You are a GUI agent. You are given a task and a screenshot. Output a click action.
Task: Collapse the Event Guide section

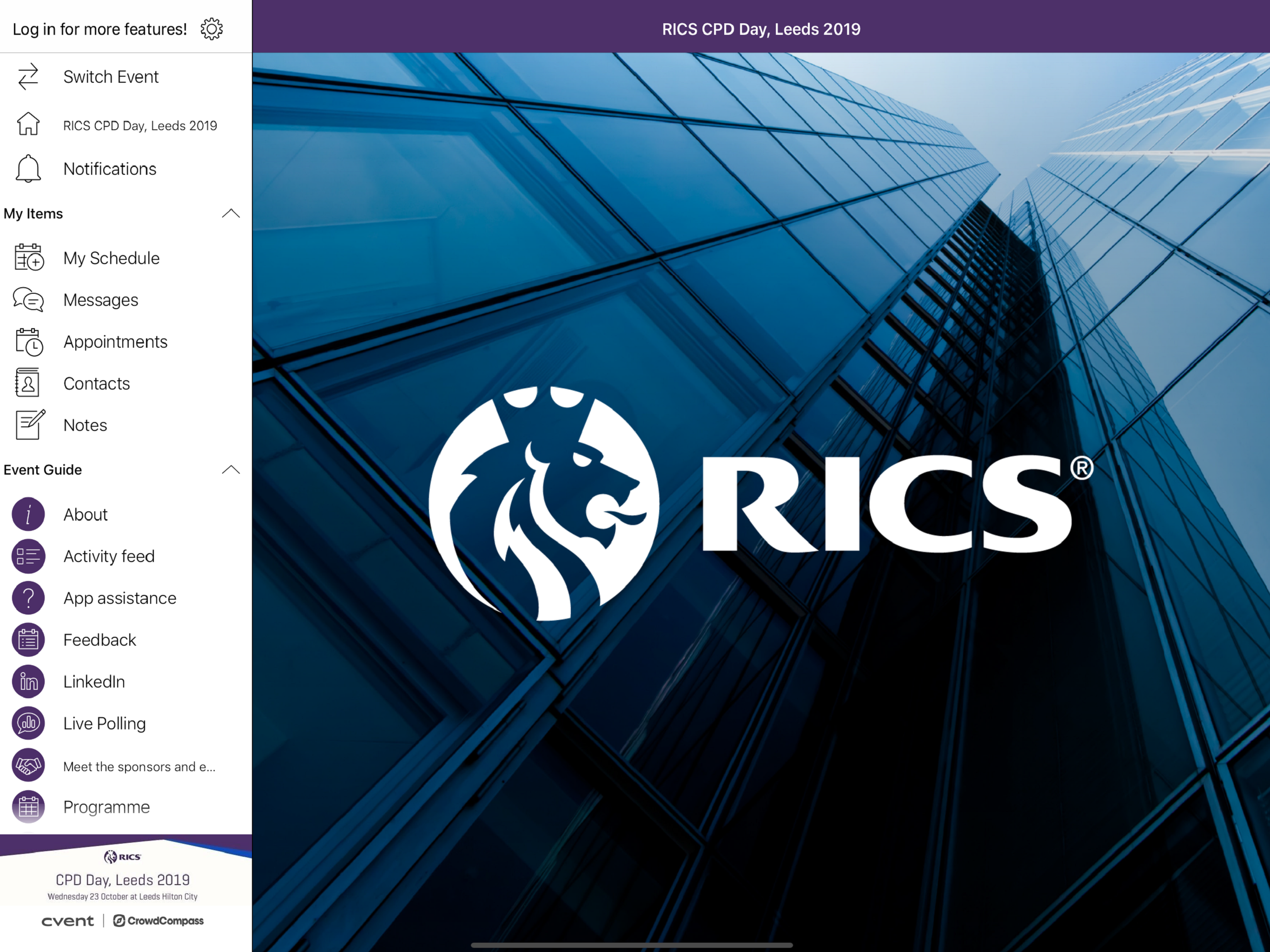[231, 469]
